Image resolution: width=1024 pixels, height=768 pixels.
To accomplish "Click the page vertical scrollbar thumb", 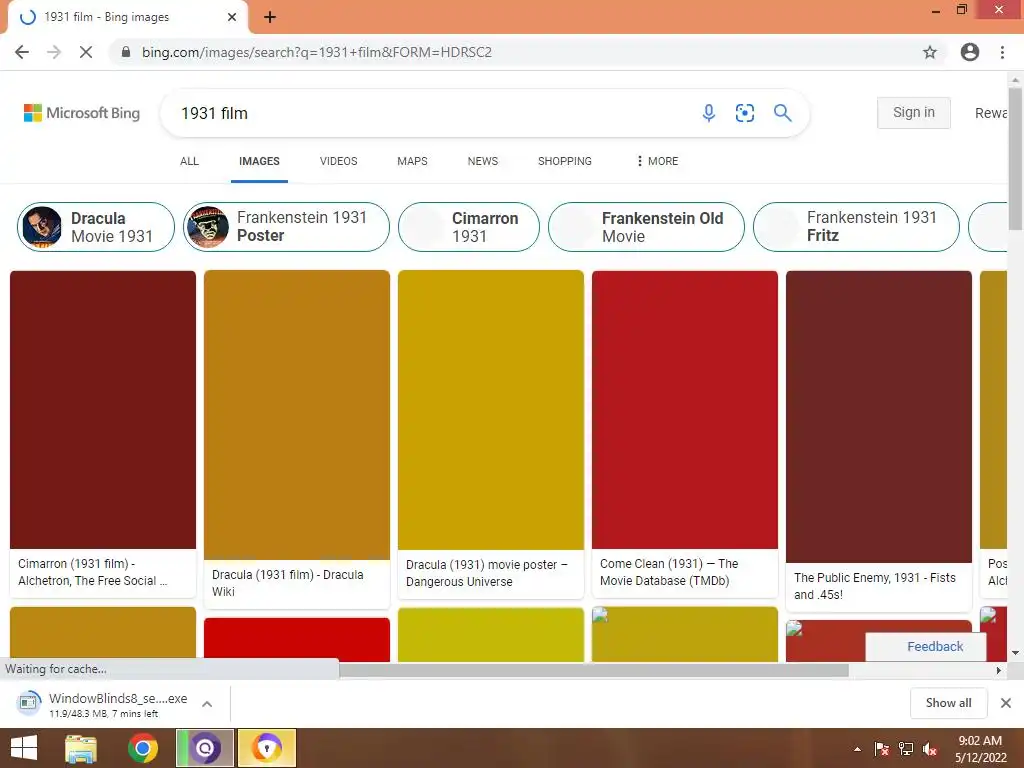I will 1015,157.
